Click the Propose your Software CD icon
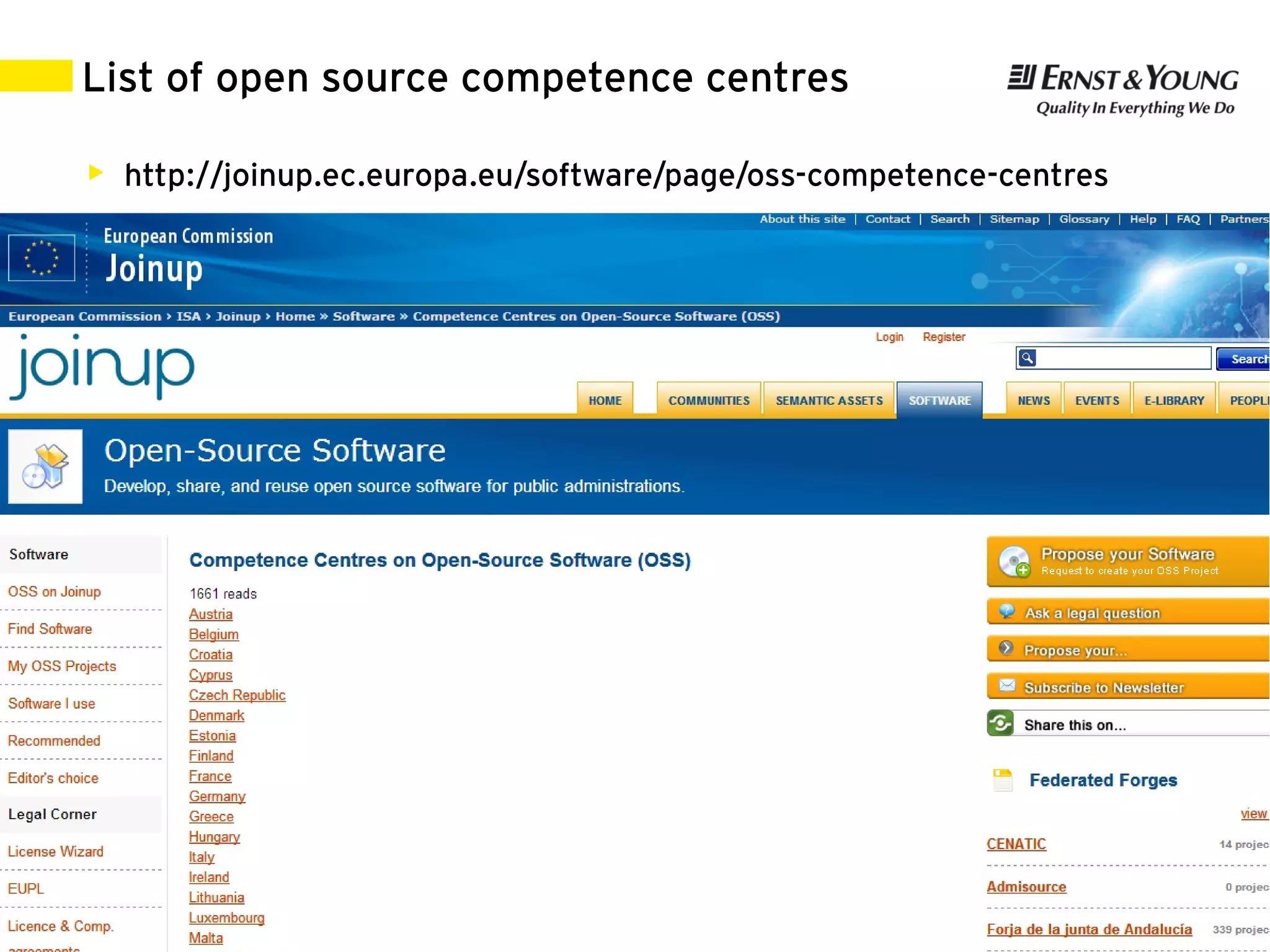The height and width of the screenshot is (952, 1270). click(x=1015, y=561)
